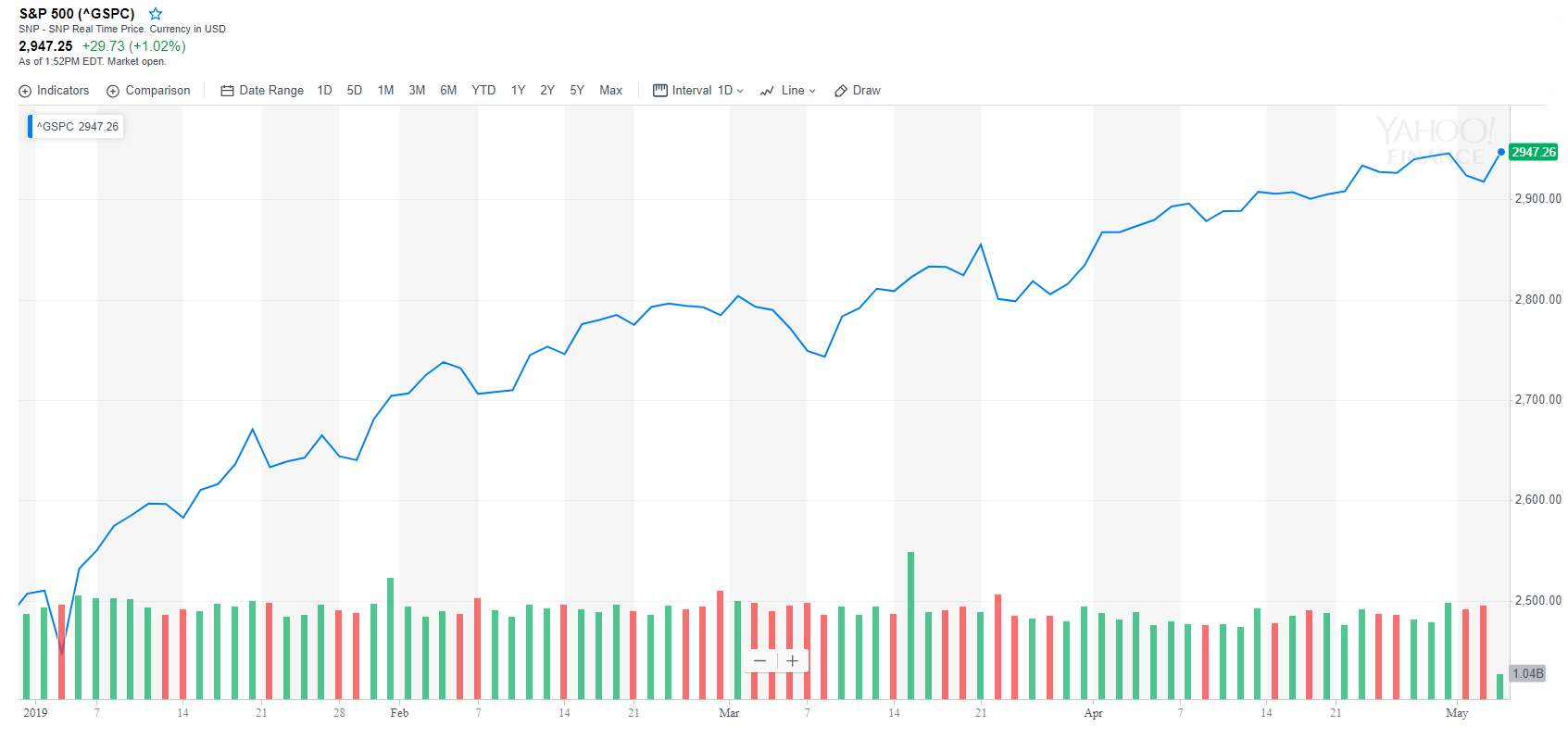Switch to the Max range tab
The image size is (1568, 739).
point(610,90)
